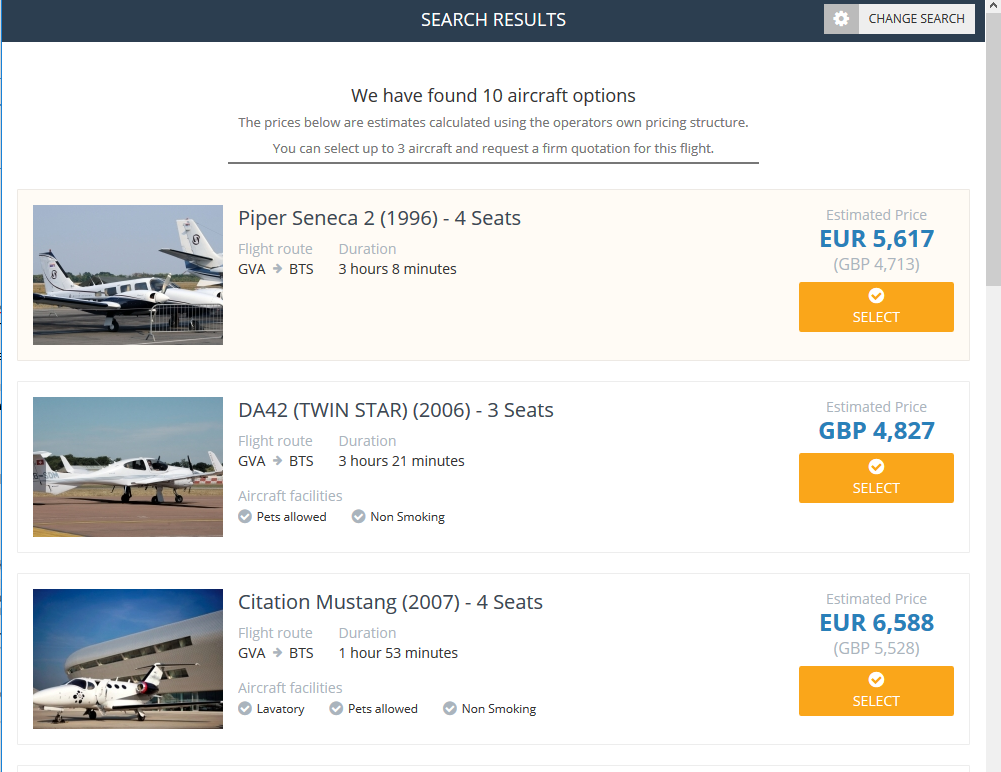The height and width of the screenshot is (772, 1001).
Task: Click the Piper Seneca 2 (1996) title
Action: pos(379,218)
